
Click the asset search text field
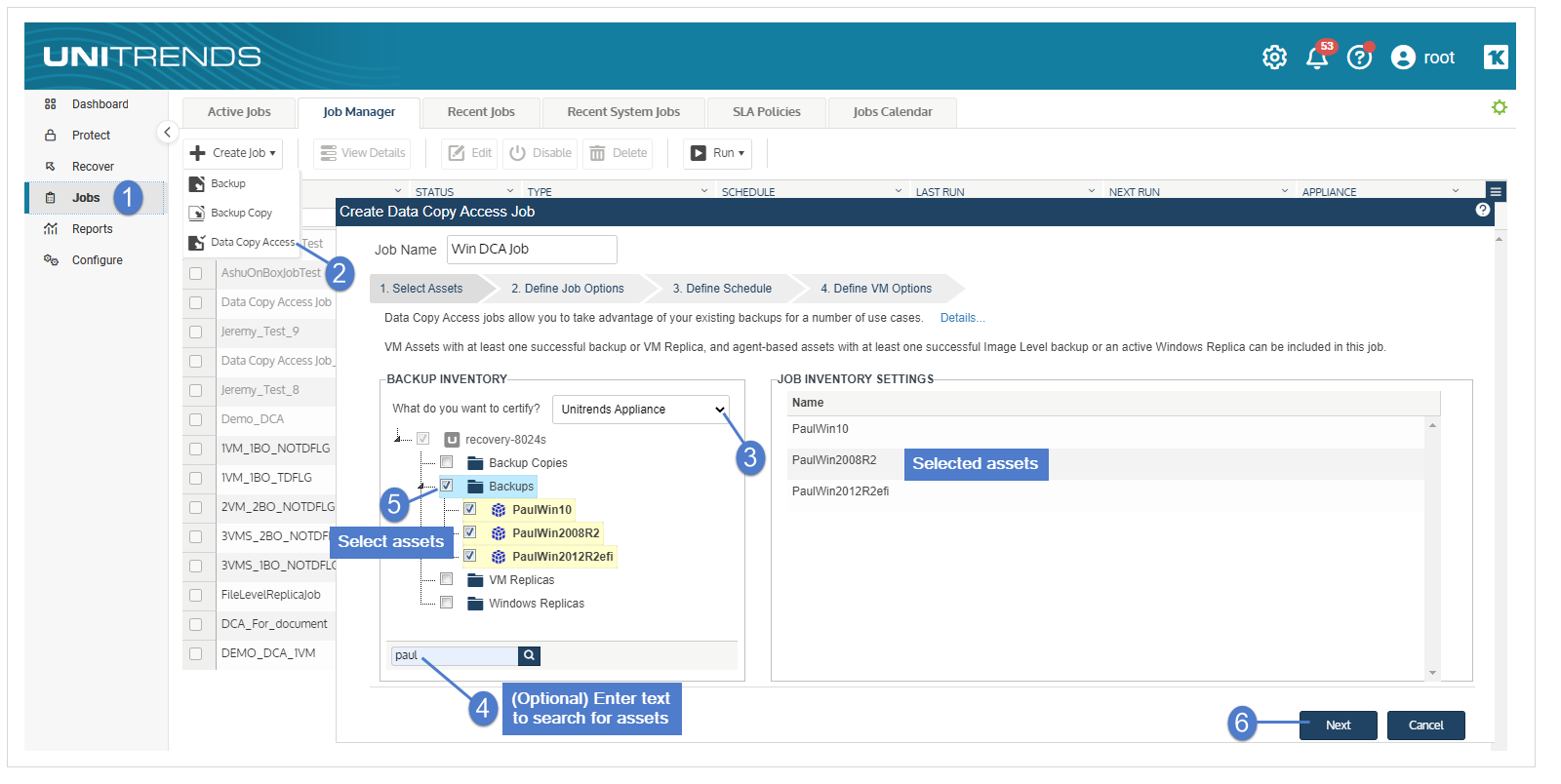click(455, 656)
